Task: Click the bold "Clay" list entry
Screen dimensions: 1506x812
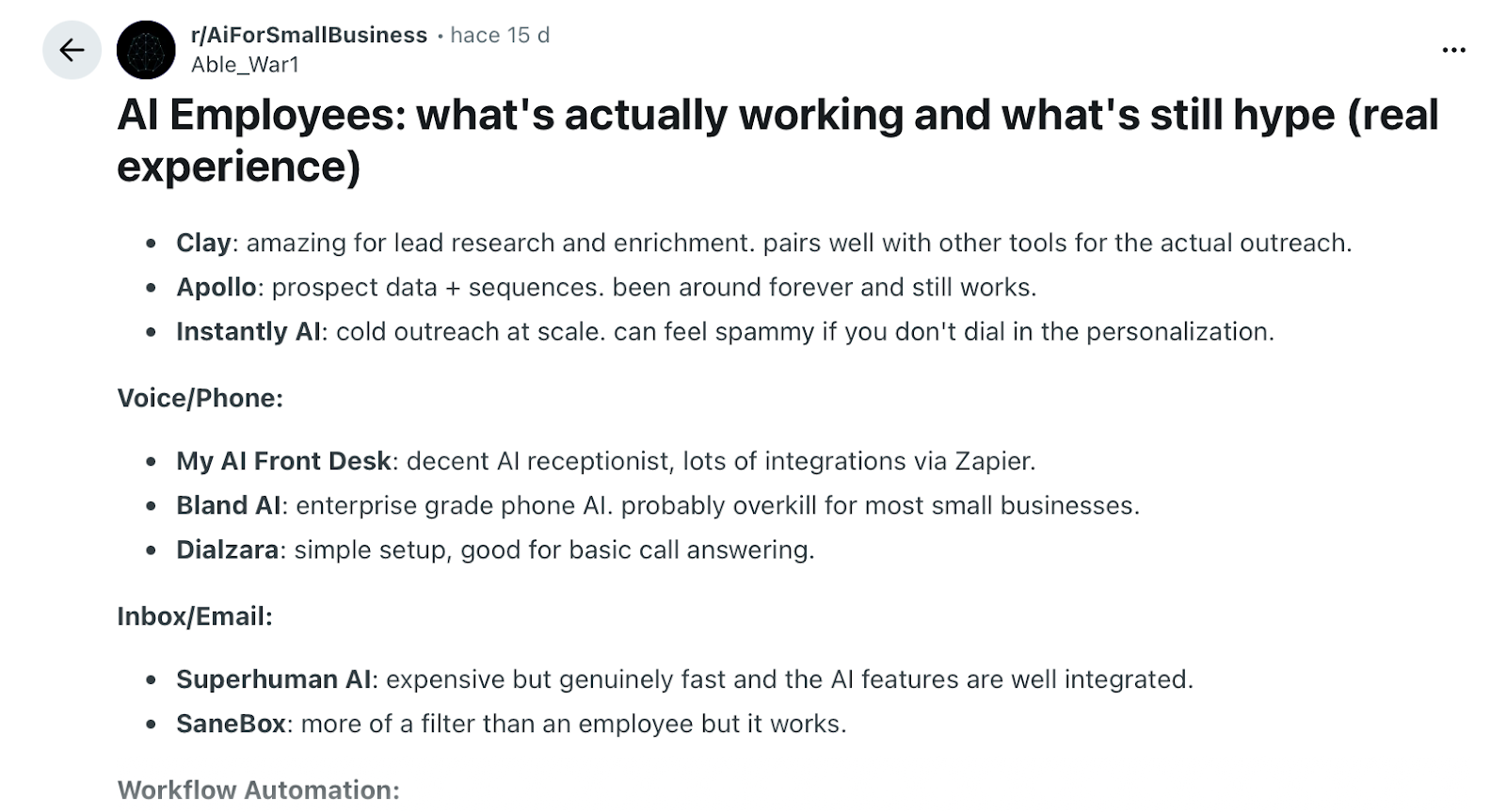Action: [x=202, y=243]
